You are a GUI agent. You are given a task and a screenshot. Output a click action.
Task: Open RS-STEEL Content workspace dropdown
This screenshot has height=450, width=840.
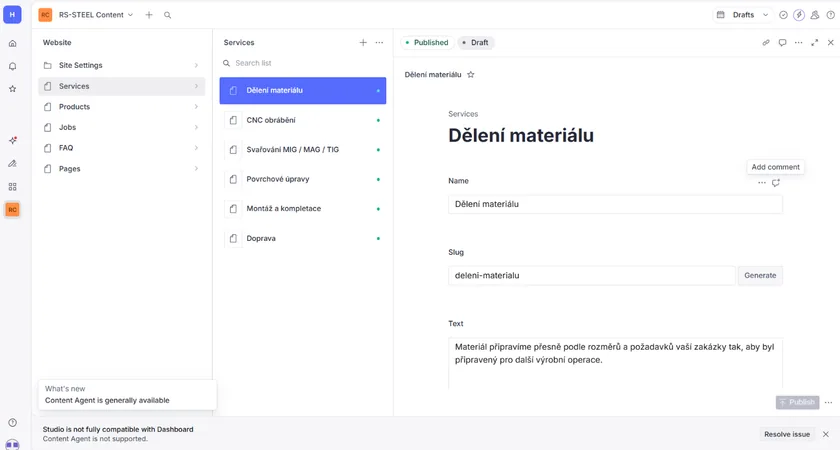tap(95, 15)
